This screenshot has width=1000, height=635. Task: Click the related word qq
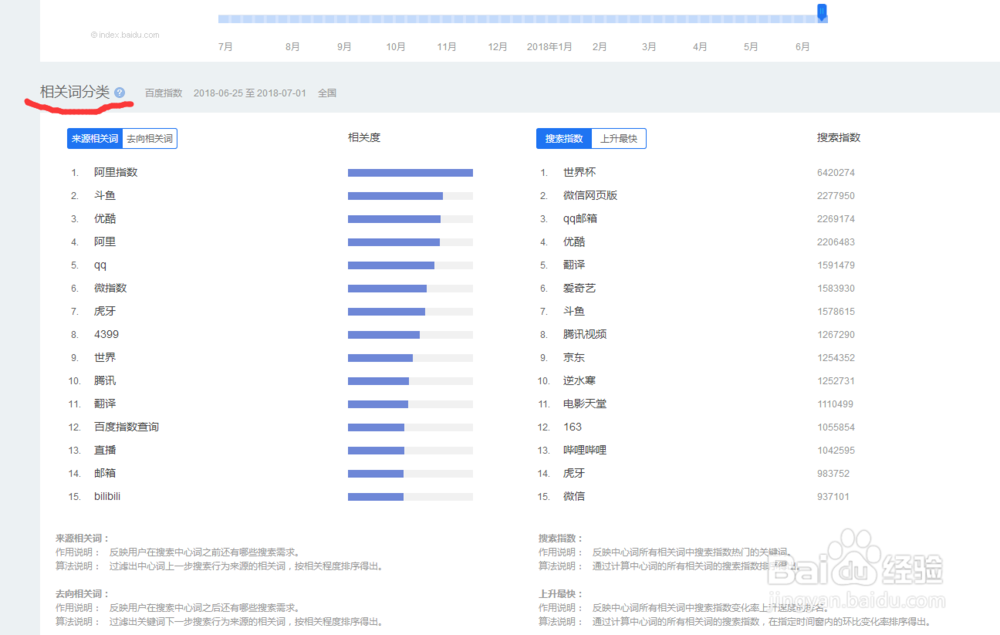[x=100, y=265]
